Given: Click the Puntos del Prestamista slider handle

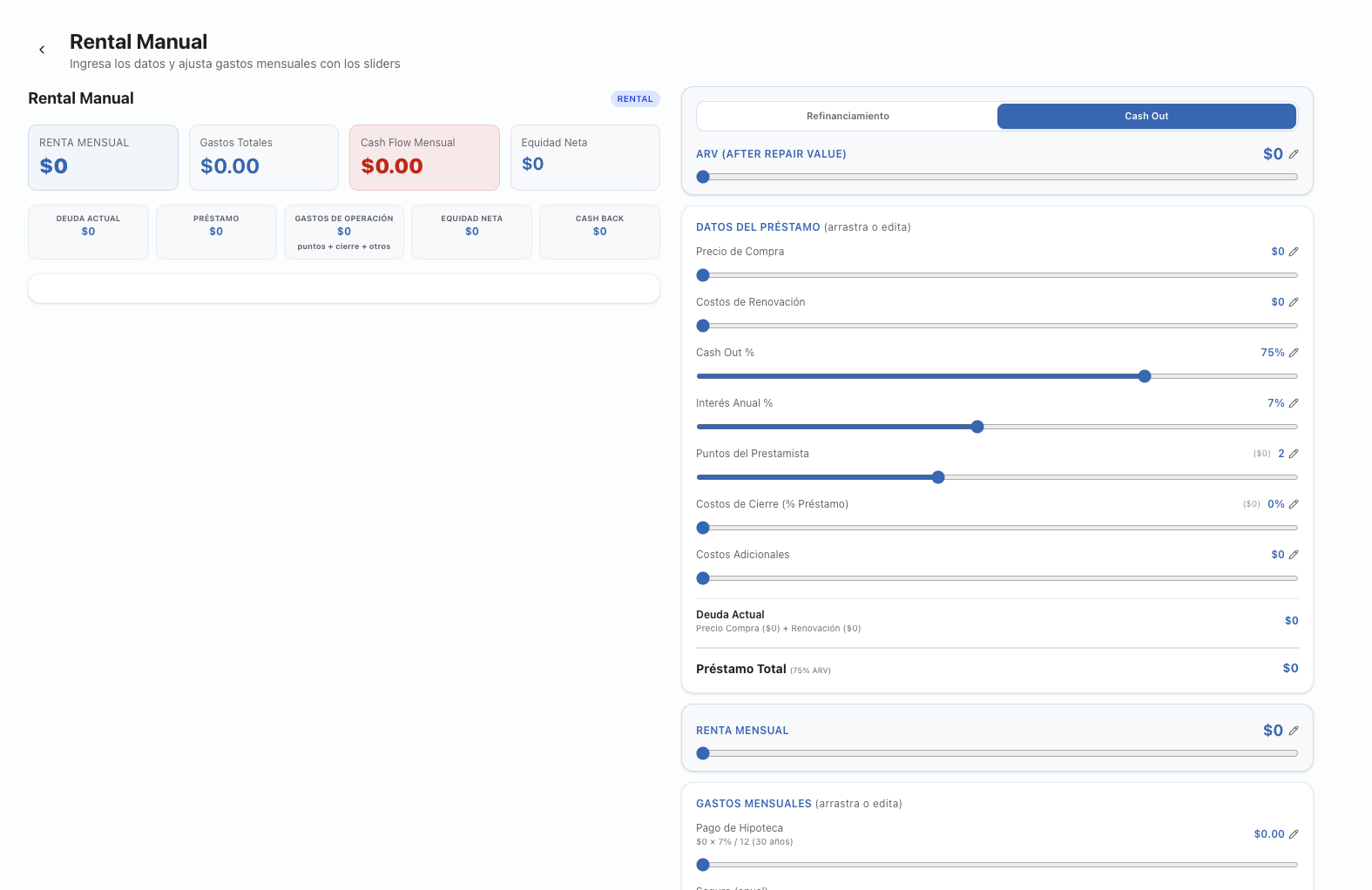Looking at the screenshot, I should tap(938, 477).
